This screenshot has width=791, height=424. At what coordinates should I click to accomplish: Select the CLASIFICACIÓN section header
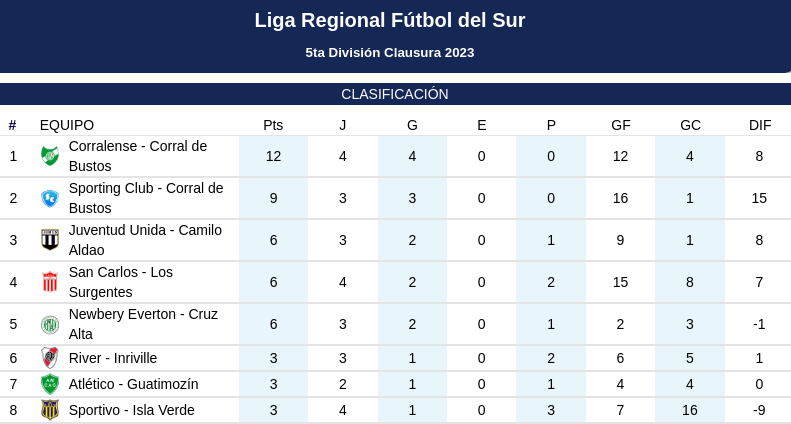click(x=395, y=94)
